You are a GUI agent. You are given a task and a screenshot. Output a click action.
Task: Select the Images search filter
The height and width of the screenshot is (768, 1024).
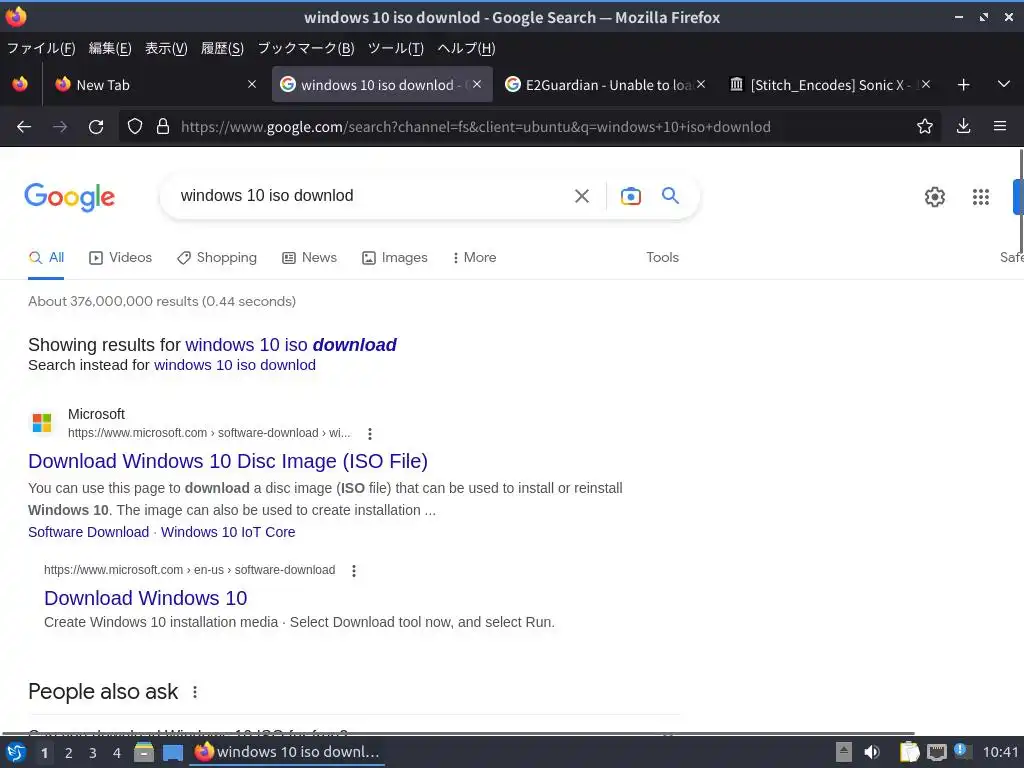394,257
